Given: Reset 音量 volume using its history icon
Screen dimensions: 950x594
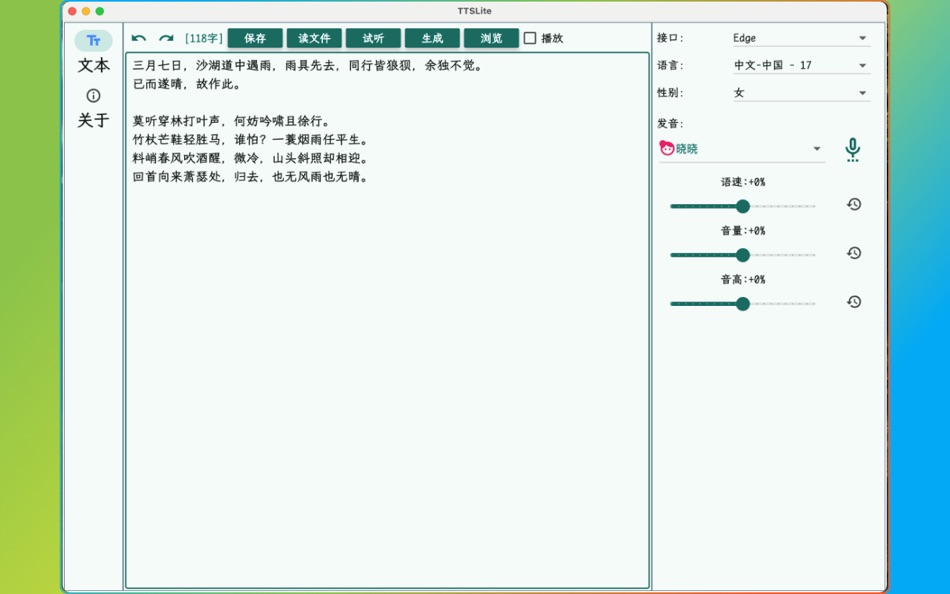Looking at the screenshot, I should click(x=853, y=253).
